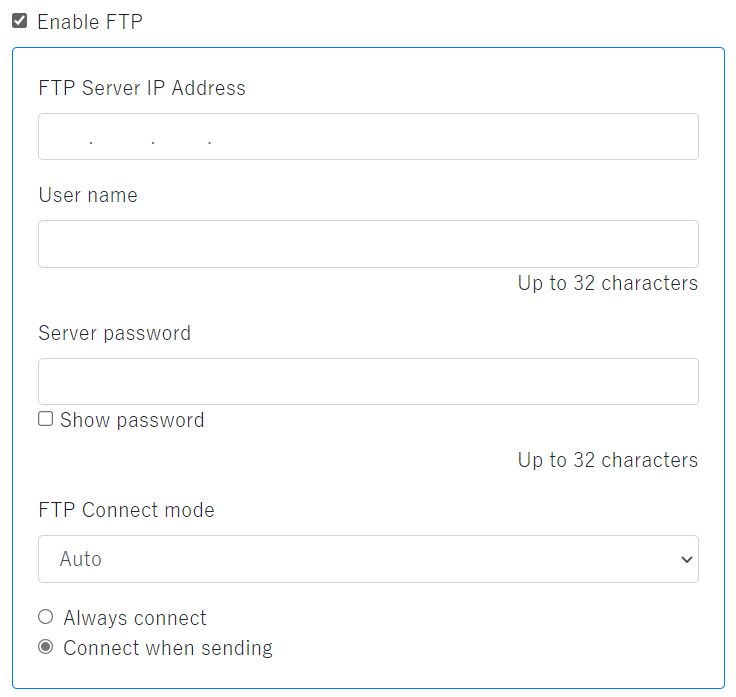Screen dimensions: 736x697
Task: Click the first octet of the IP address
Action: point(65,137)
